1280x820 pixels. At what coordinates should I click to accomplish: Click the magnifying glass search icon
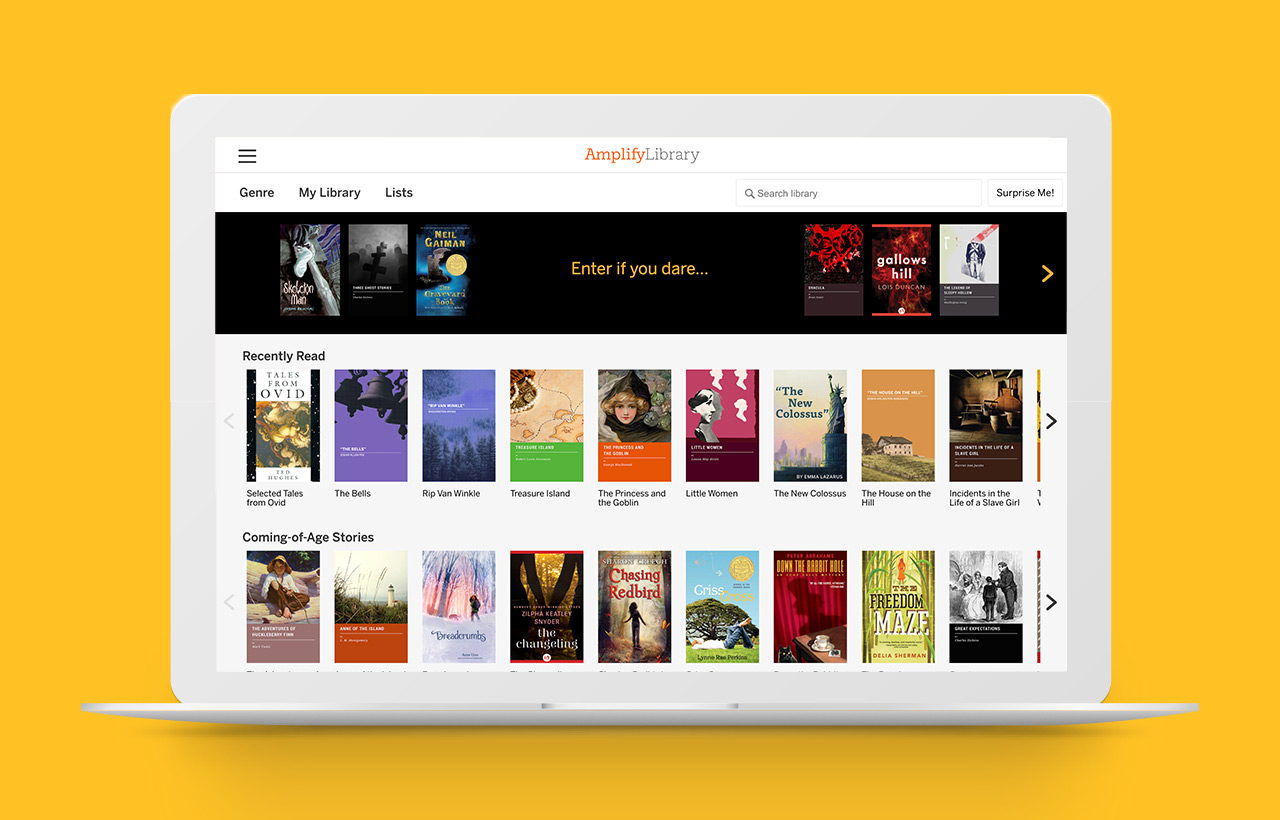coord(750,193)
